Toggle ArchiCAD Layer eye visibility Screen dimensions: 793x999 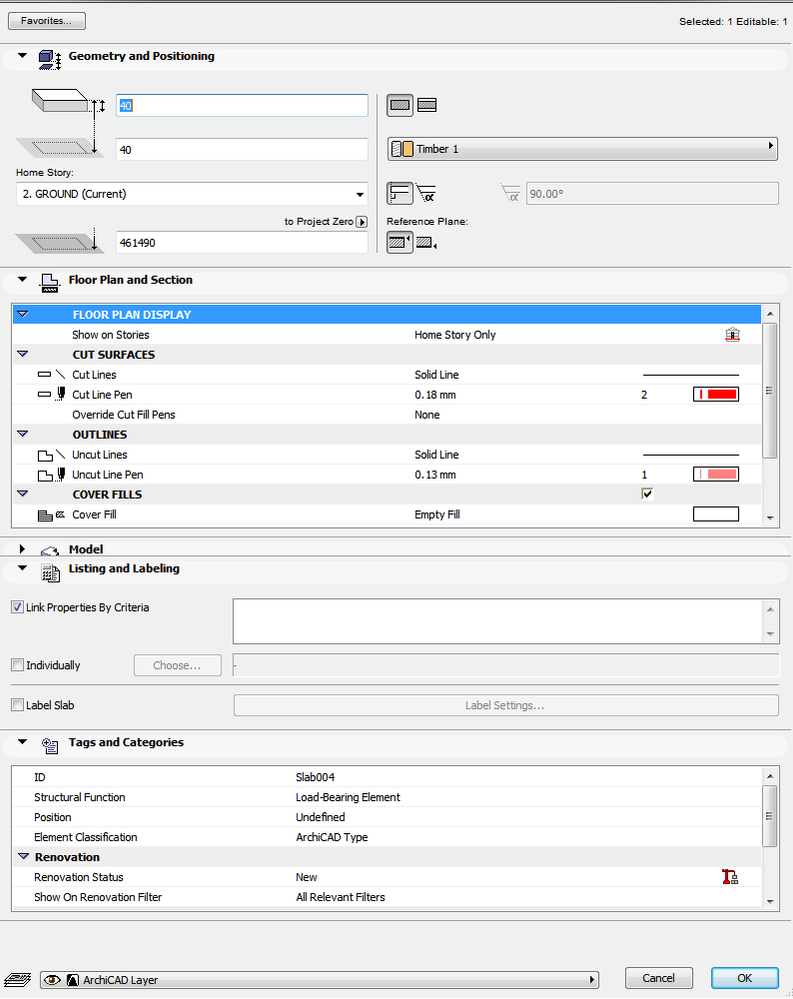click(x=53, y=980)
